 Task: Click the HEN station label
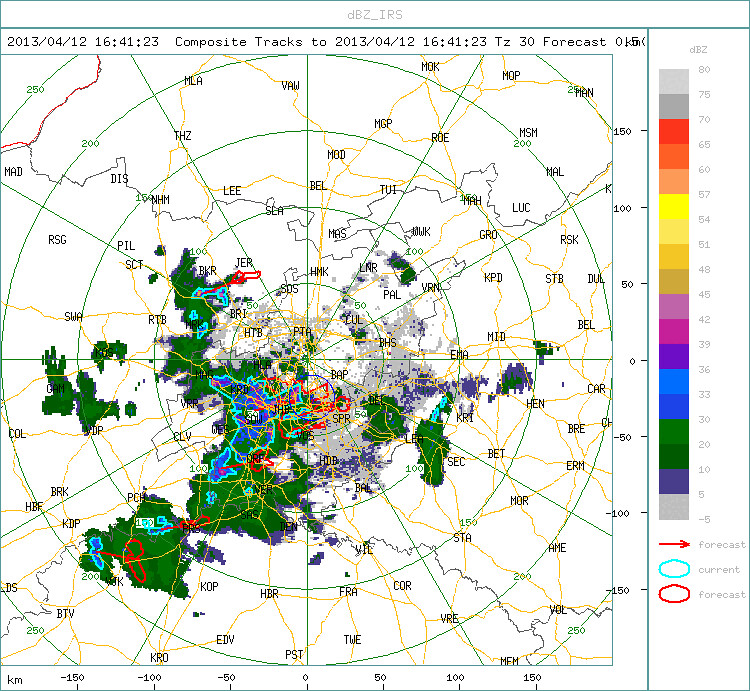(x=535, y=404)
